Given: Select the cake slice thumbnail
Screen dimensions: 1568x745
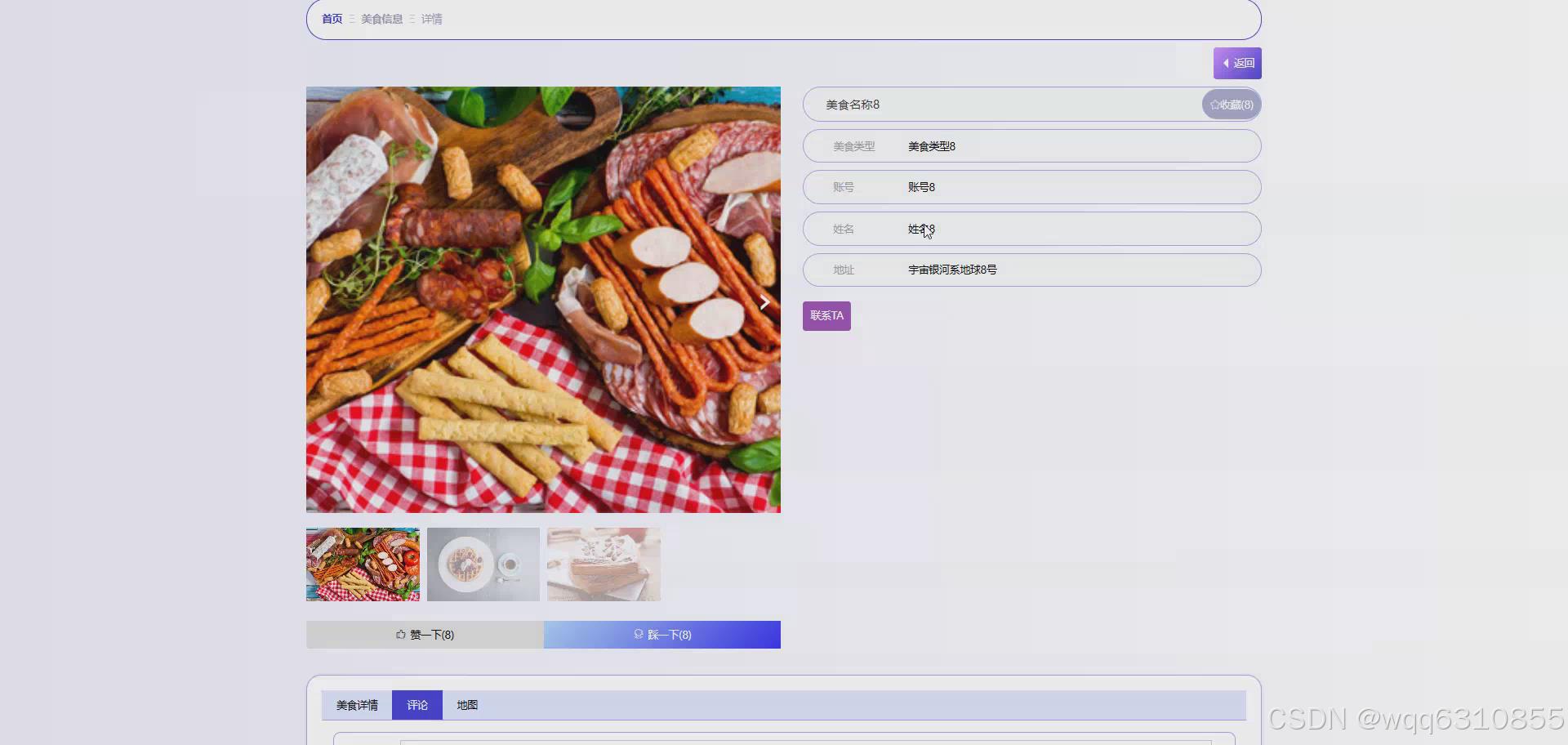Looking at the screenshot, I should tap(604, 564).
